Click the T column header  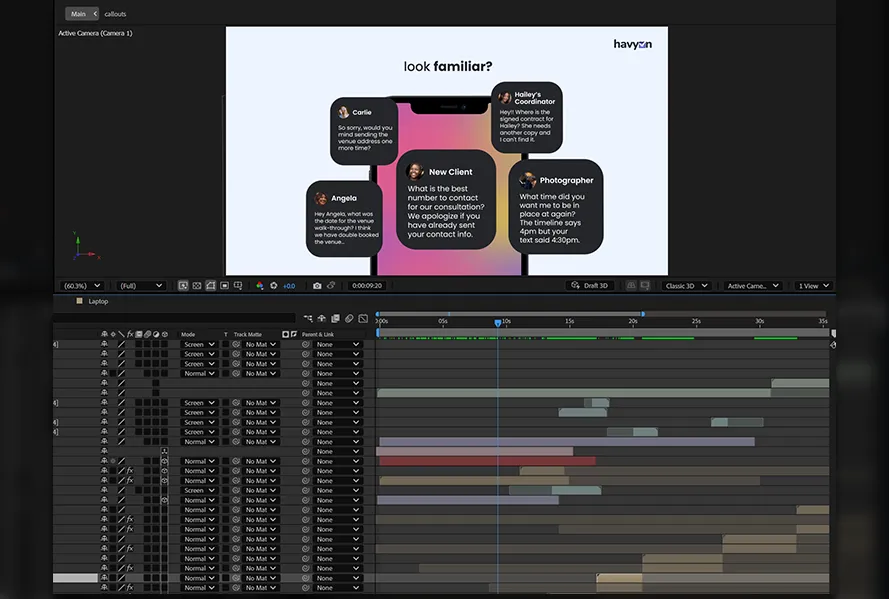(226, 334)
